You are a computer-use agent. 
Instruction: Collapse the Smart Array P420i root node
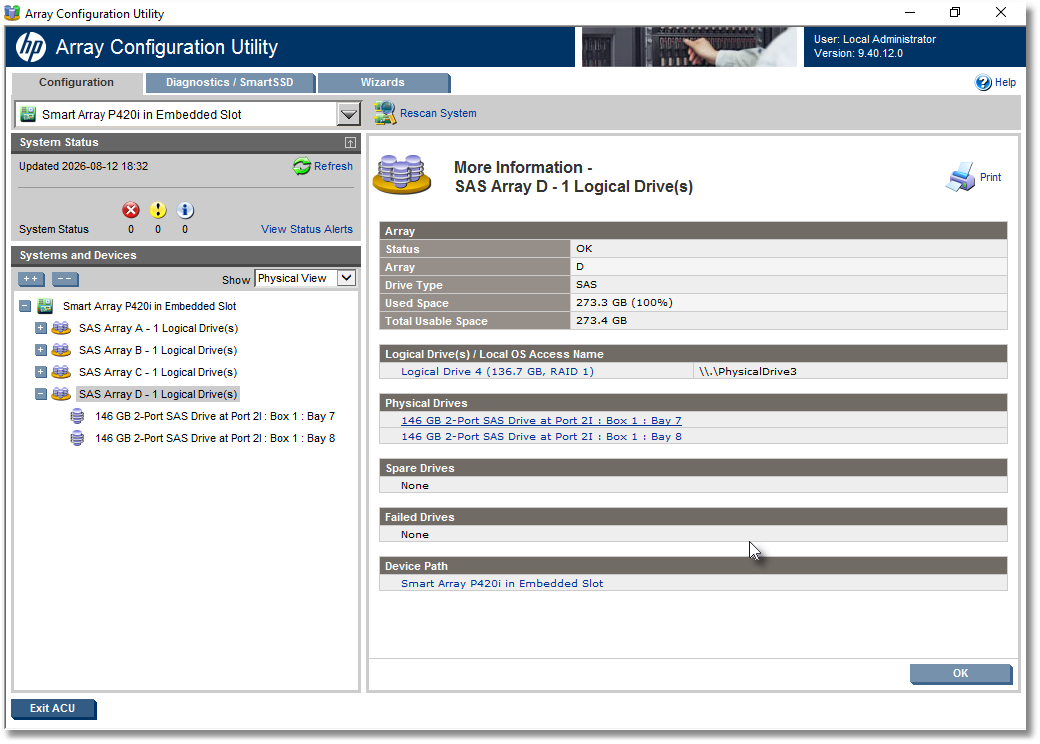pyautogui.click(x=25, y=306)
